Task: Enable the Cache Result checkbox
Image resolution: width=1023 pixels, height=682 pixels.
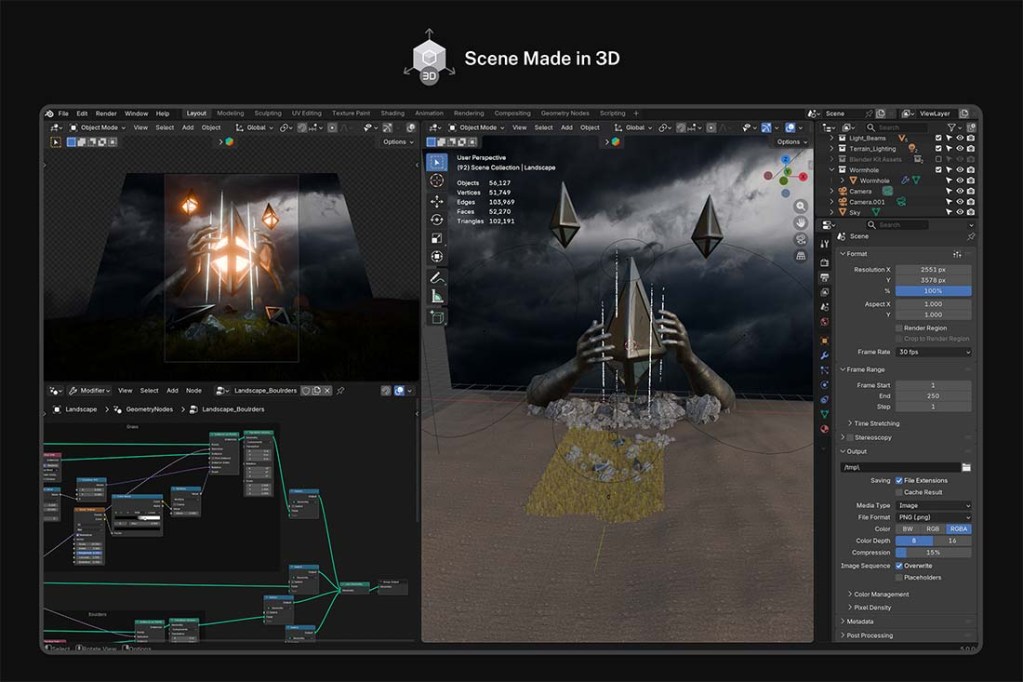Action: [899, 492]
